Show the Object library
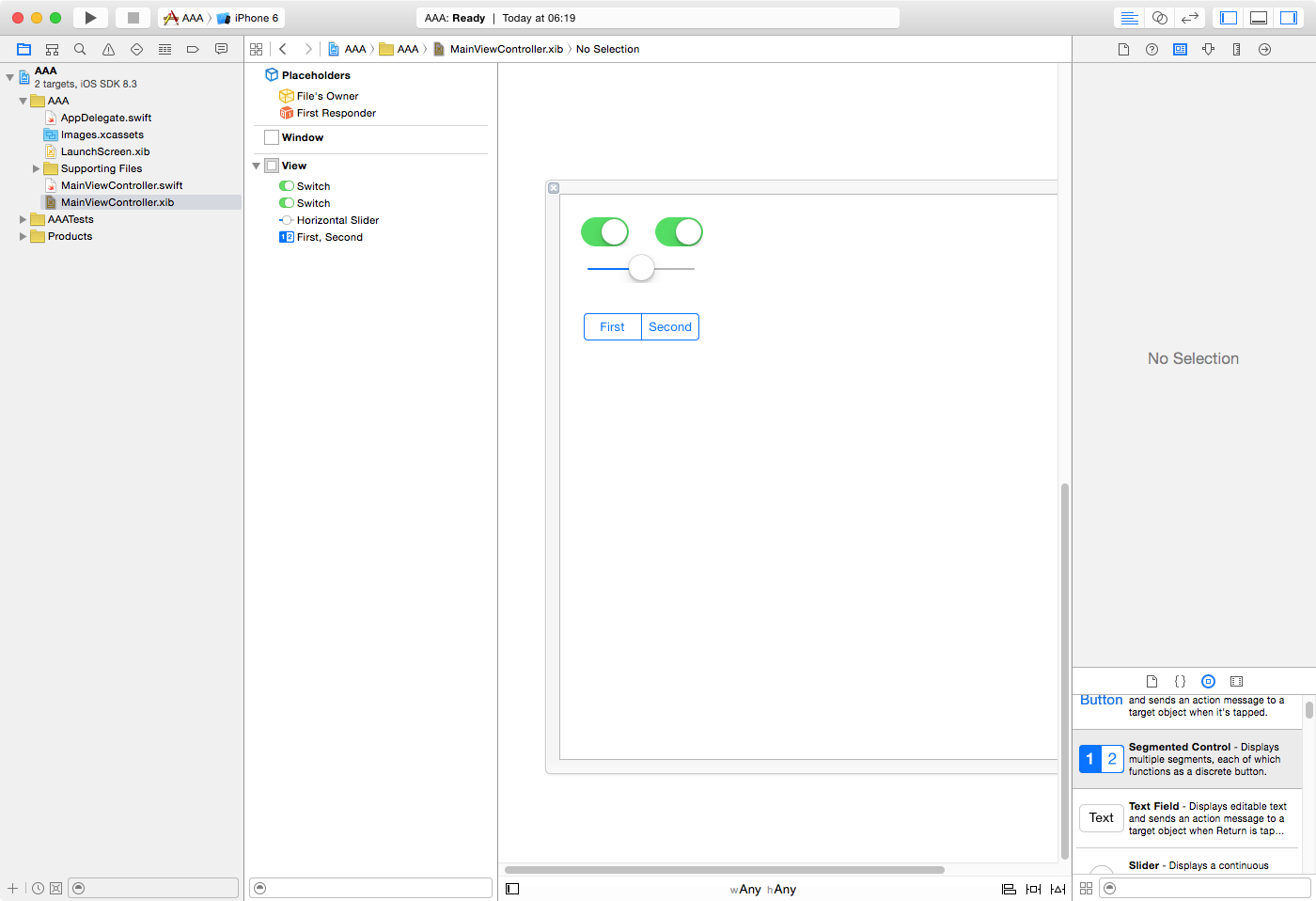Viewport: 1316px width, 901px height. pos(1208,681)
